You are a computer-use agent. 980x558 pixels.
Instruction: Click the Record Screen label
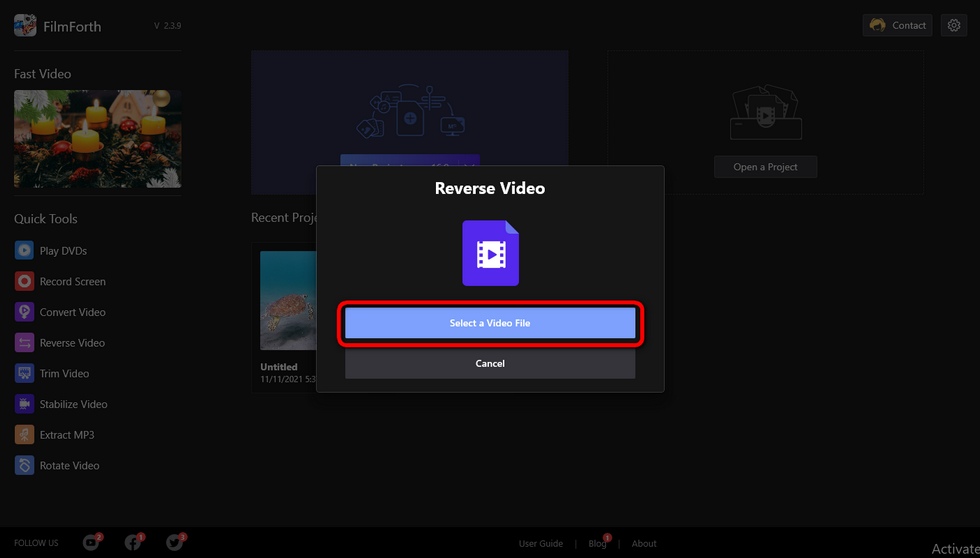pyautogui.click(x=72, y=281)
